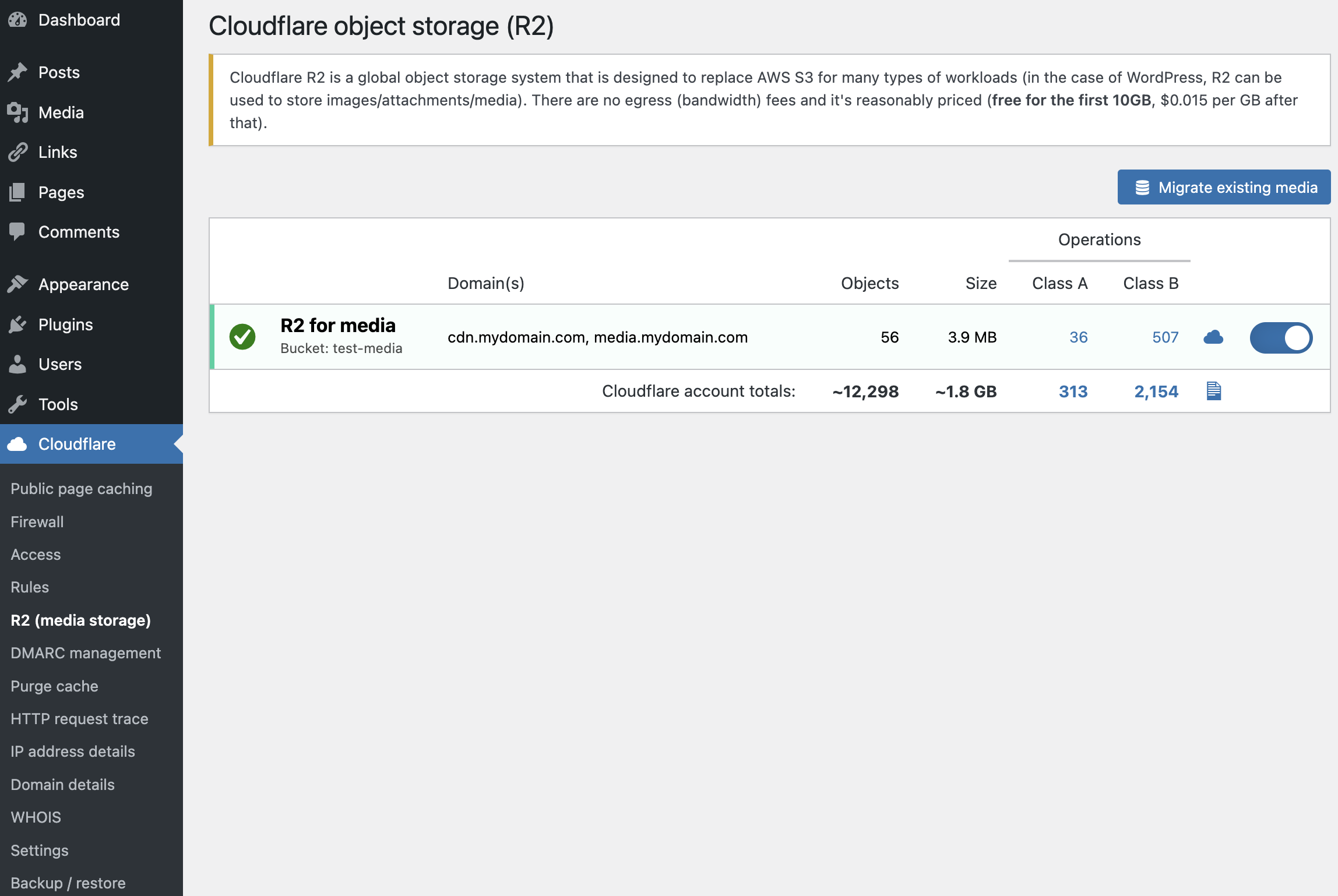Toggle the Comments bubble icon in sidebar
This screenshot has width=1338, height=896.
pyautogui.click(x=18, y=231)
